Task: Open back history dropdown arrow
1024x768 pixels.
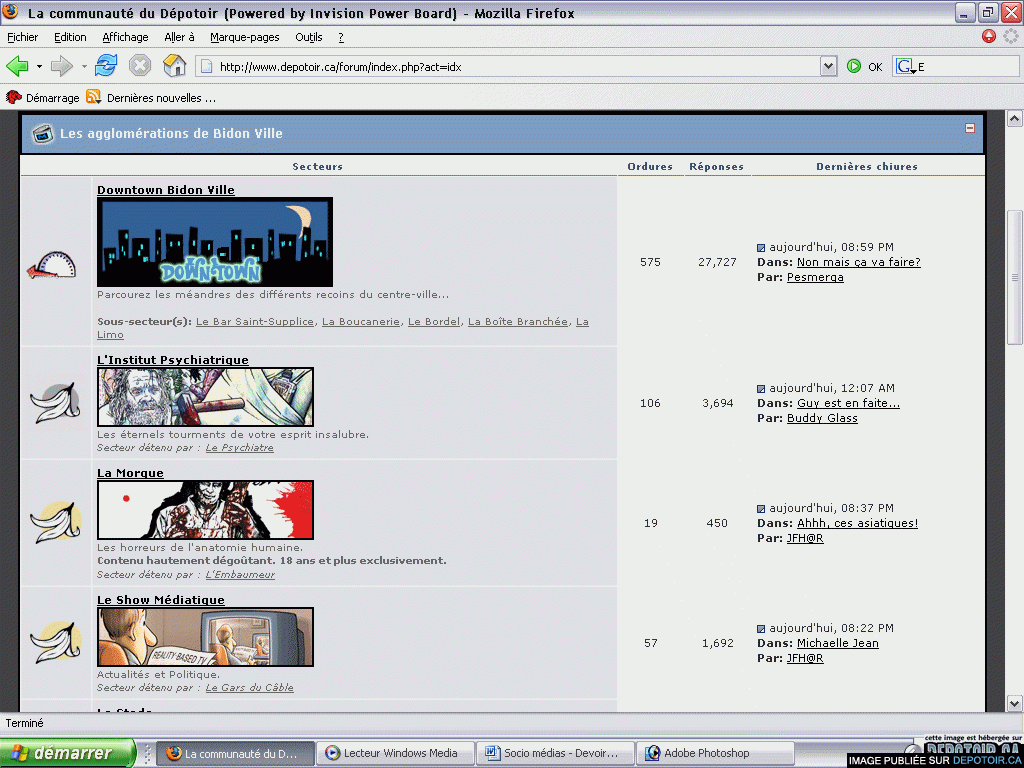Action: coord(39,67)
